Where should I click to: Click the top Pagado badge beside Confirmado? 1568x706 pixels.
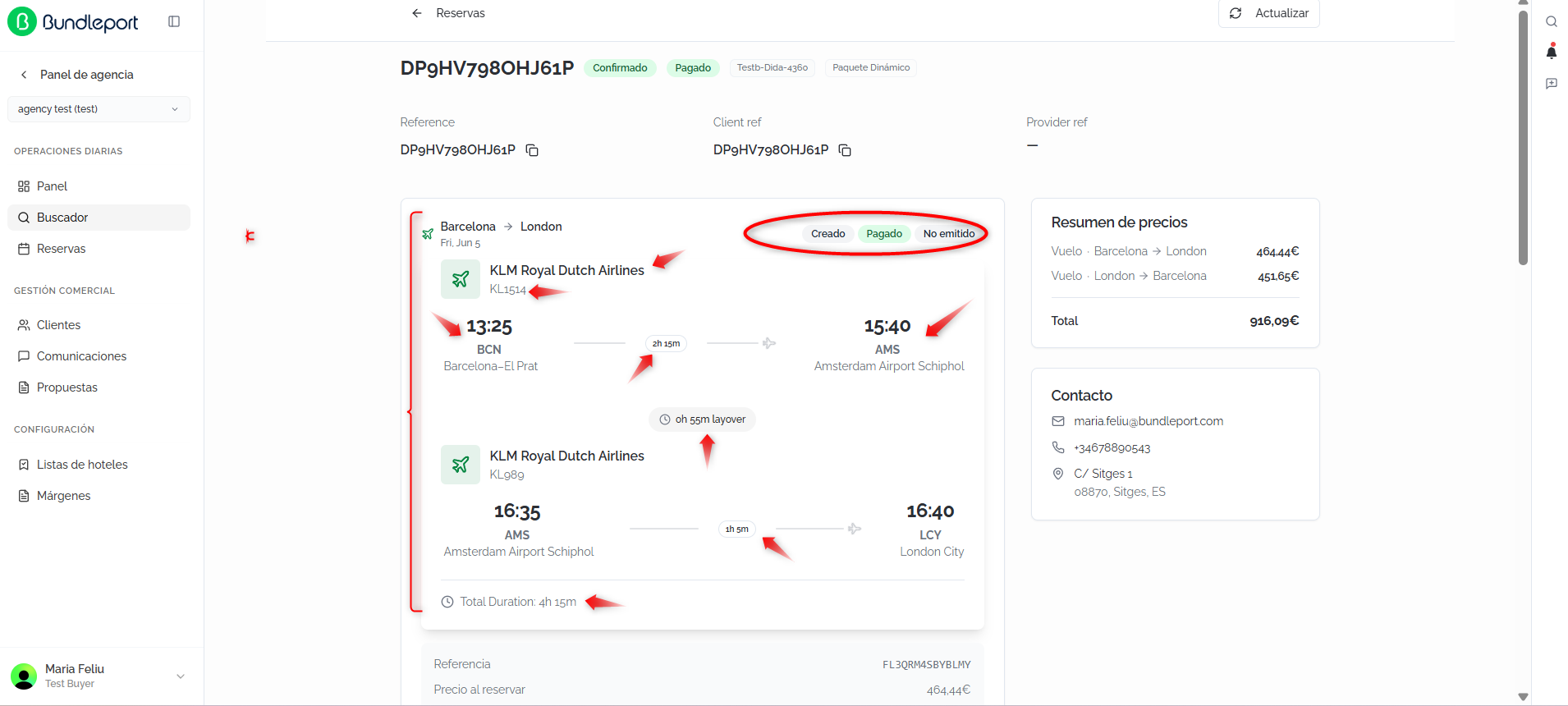click(693, 68)
